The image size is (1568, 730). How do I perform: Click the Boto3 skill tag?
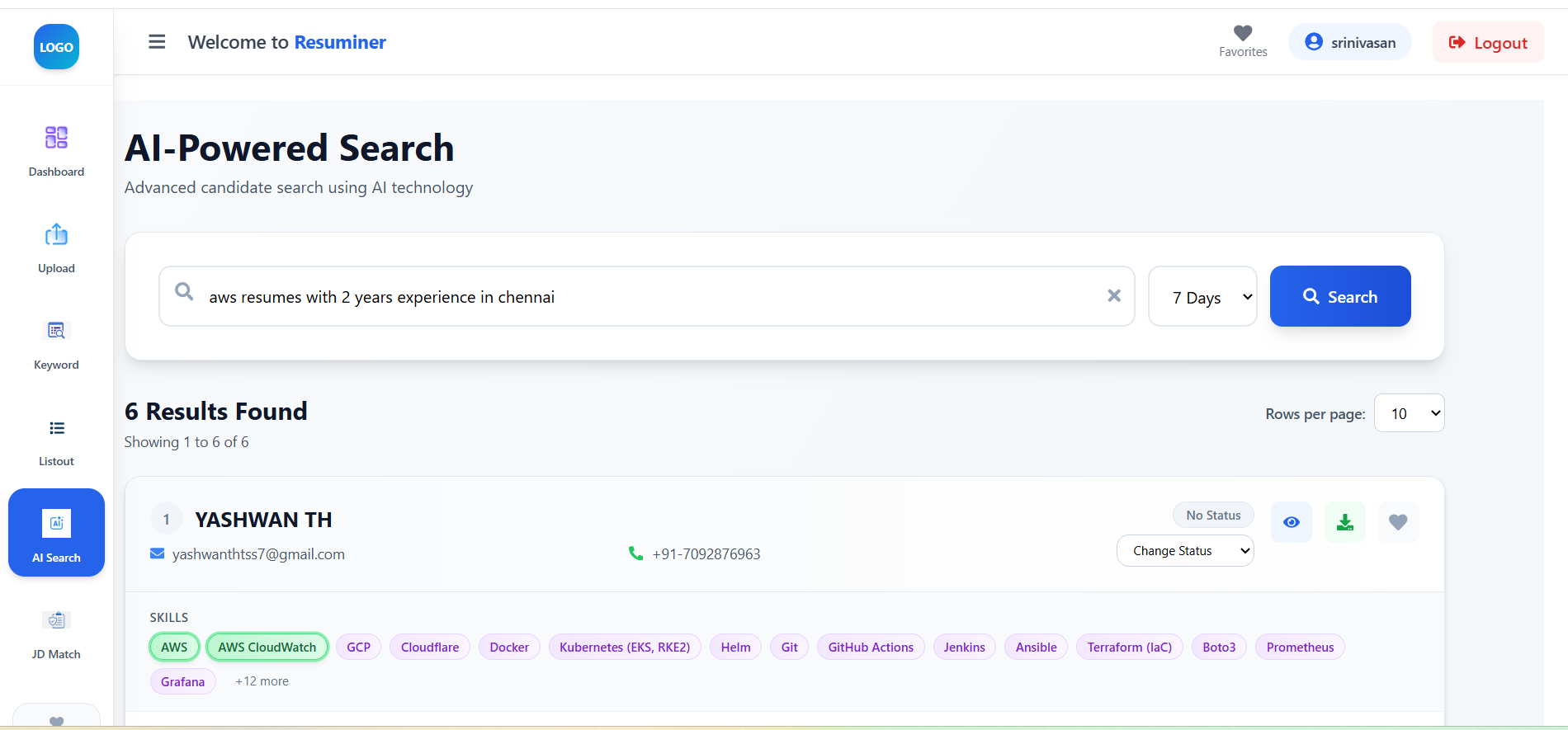click(x=1219, y=648)
